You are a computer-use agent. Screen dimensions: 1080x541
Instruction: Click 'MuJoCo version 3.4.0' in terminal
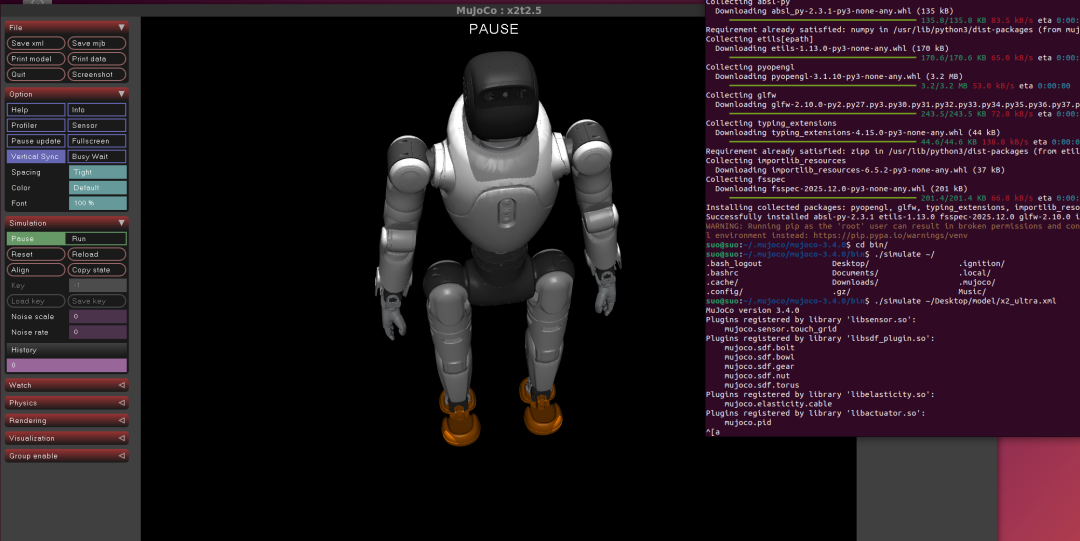pyautogui.click(x=752, y=310)
